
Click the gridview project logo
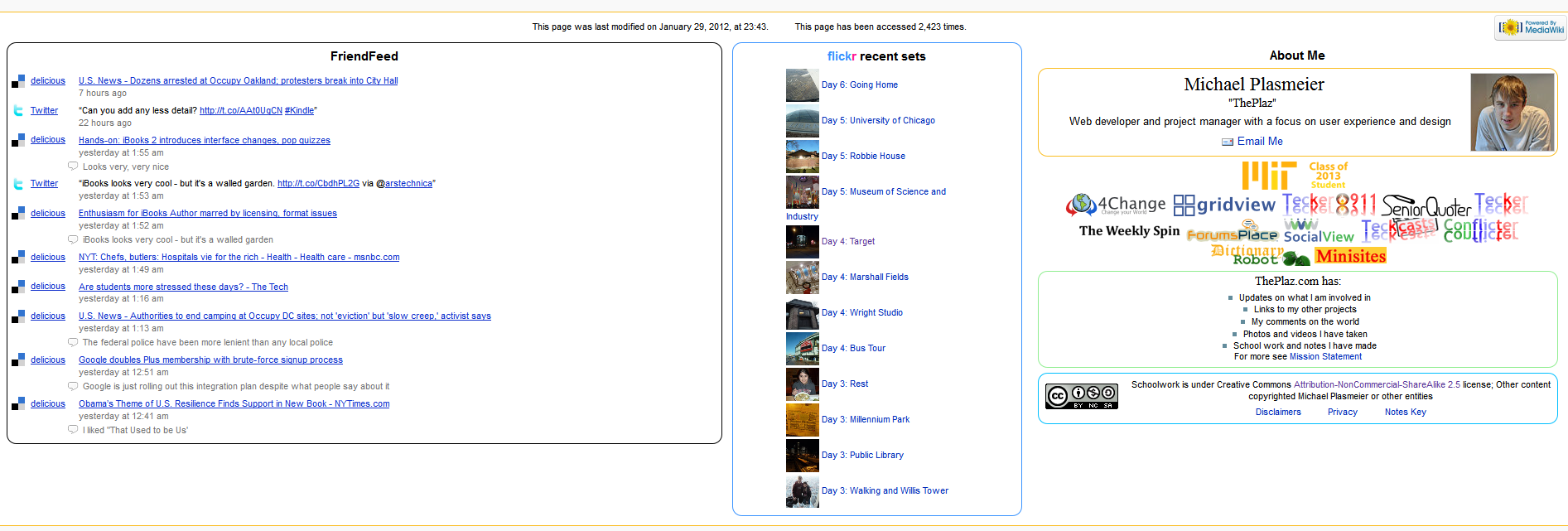1224,205
